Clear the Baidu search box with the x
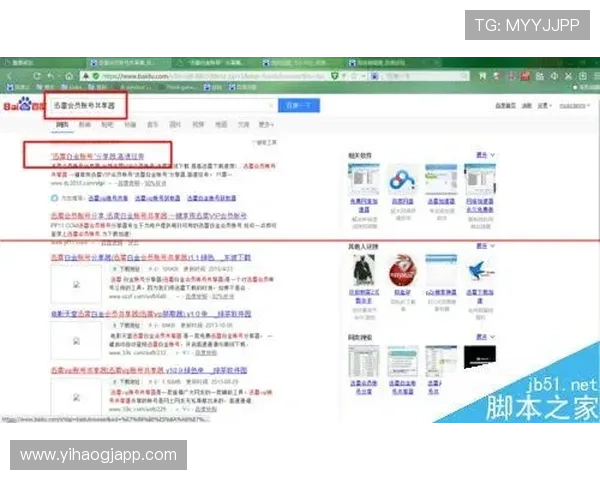 point(271,105)
